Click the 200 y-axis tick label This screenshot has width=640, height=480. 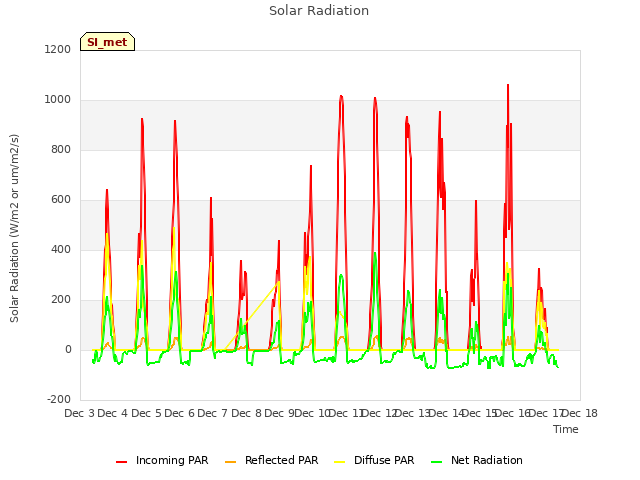[x=61, y=300]
